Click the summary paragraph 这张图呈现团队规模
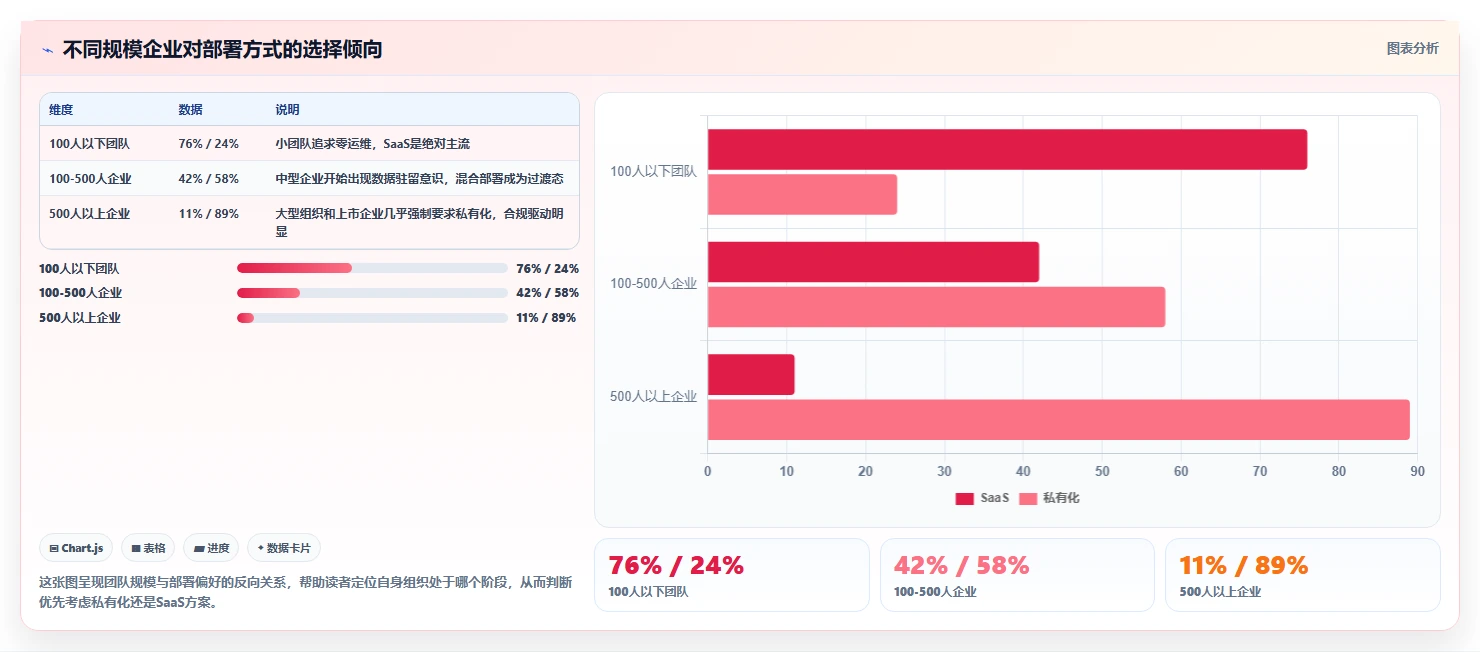1480x652 pixels. pyautogui.click(x=305, y=592)
